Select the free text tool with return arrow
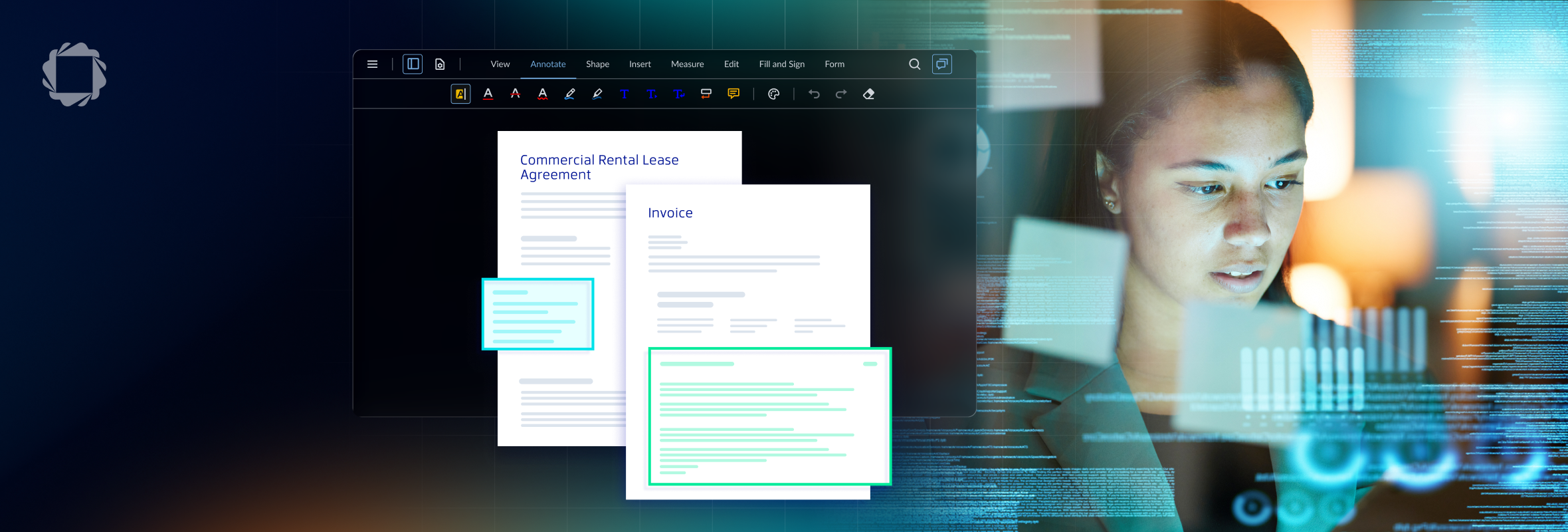 pyautogui.click(x=679, y=94)
